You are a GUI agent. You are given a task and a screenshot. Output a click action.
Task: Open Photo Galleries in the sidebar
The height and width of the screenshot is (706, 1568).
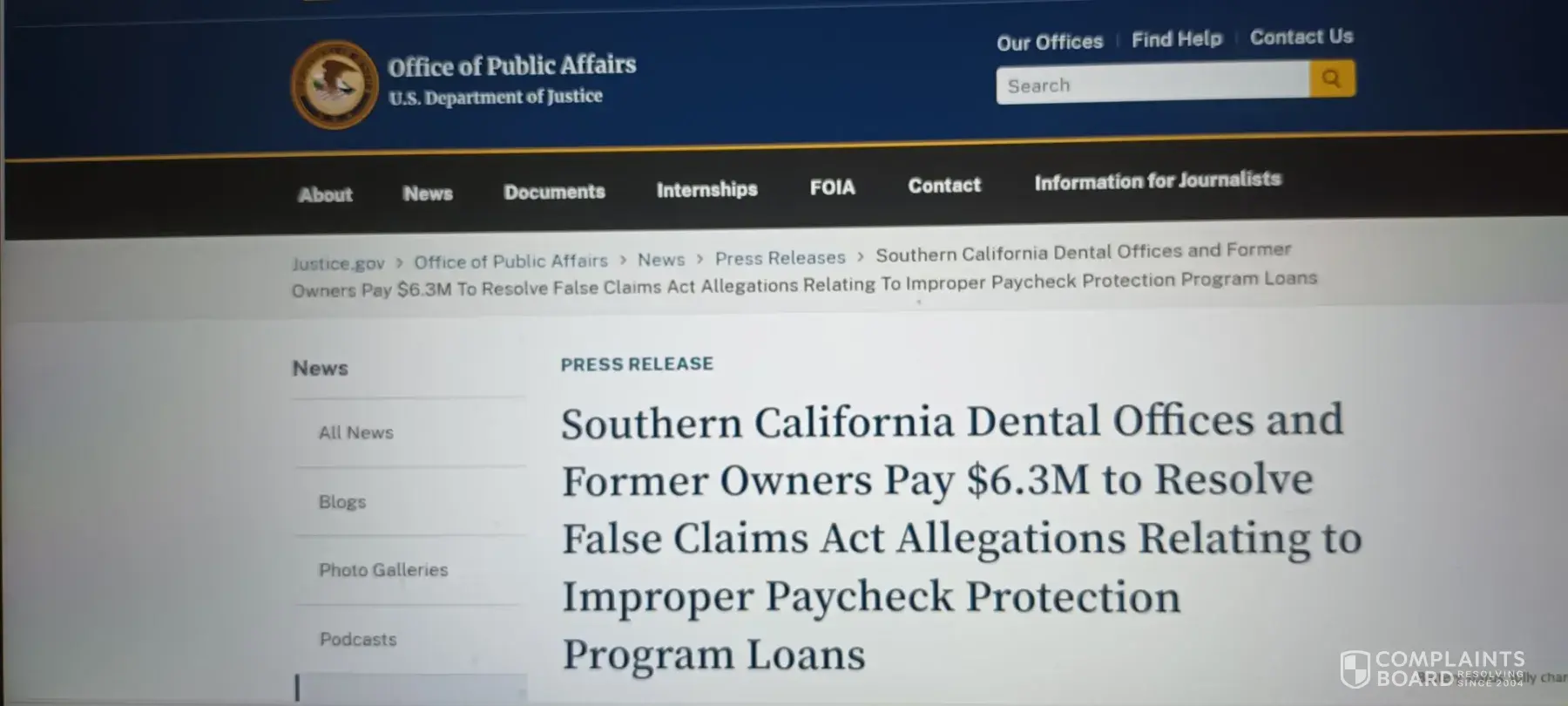coord(383,570)
